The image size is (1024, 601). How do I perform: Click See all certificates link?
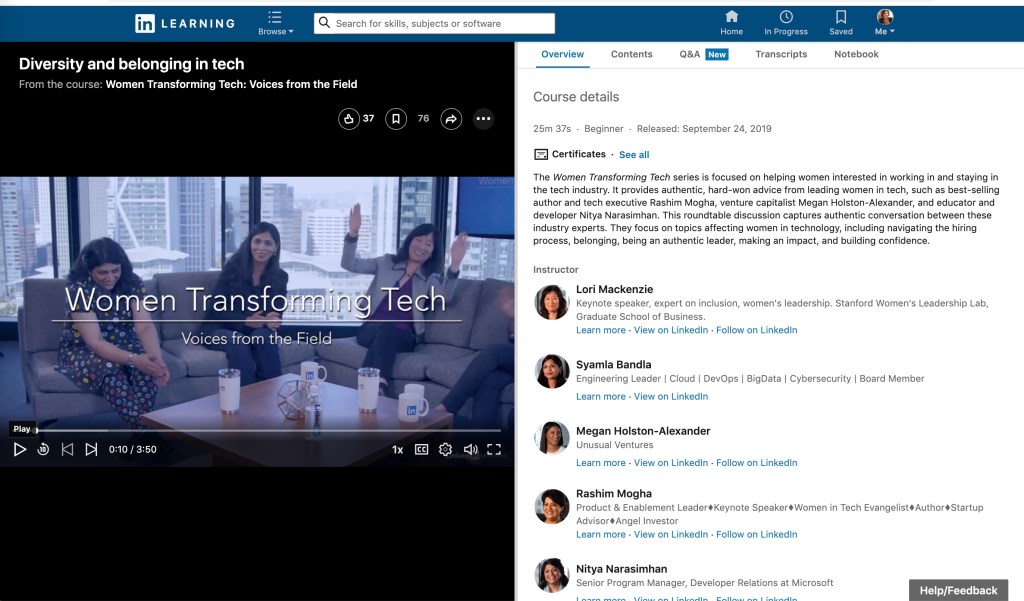tap(634, 155)
